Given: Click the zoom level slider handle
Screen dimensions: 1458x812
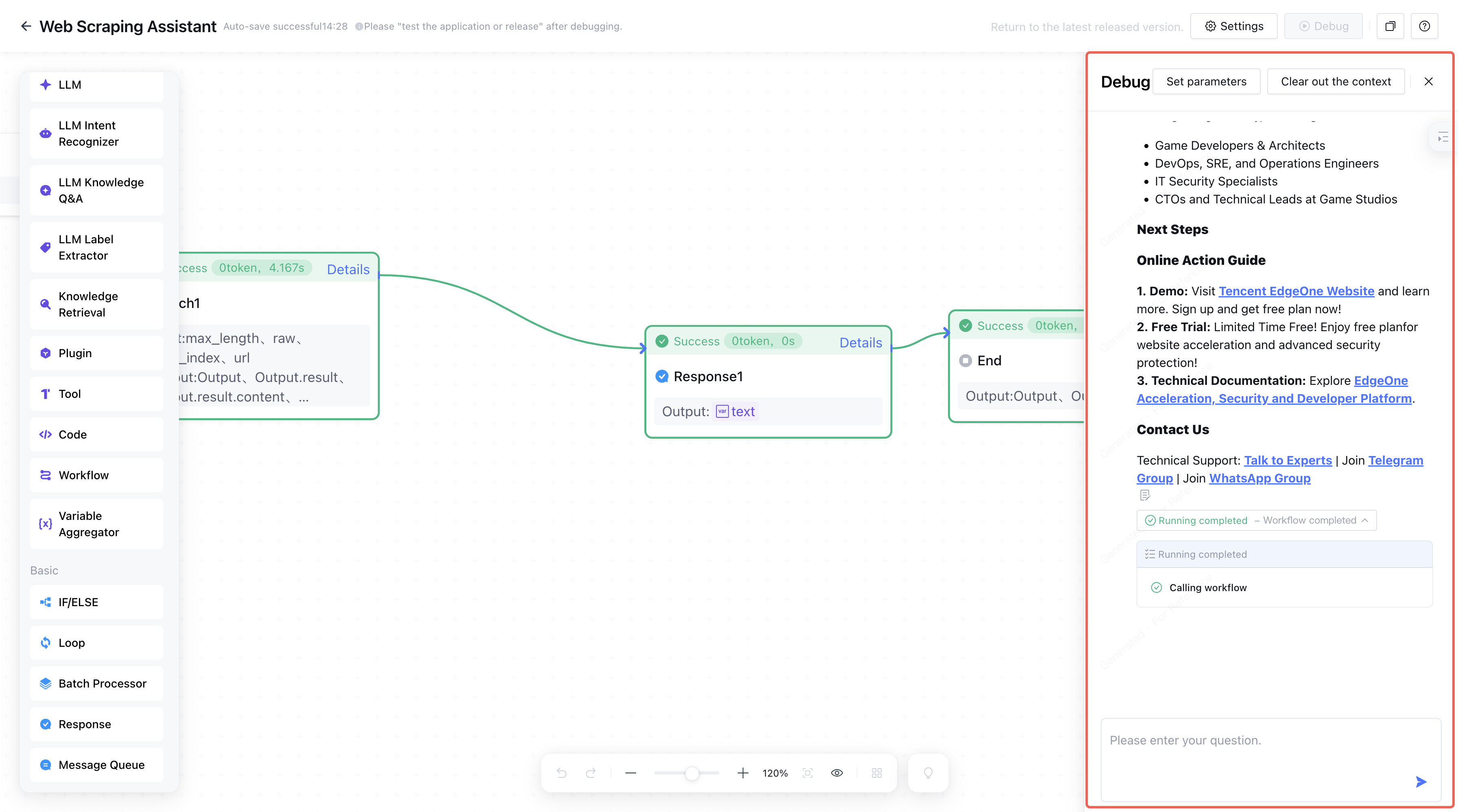Looking at the screenshot, I should point(692,773).
